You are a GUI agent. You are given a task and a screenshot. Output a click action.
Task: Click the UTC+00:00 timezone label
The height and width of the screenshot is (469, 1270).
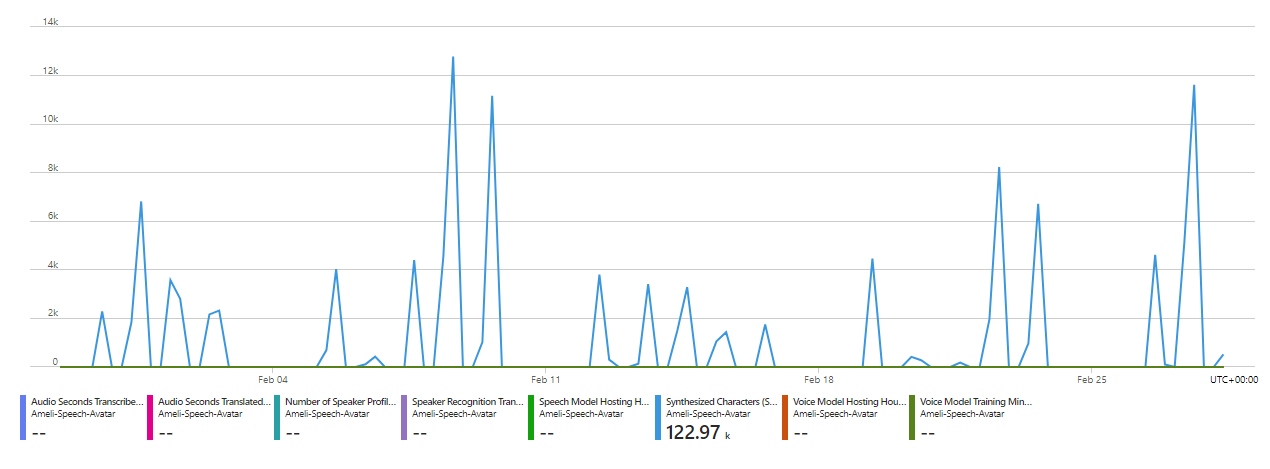[1234, 380]
